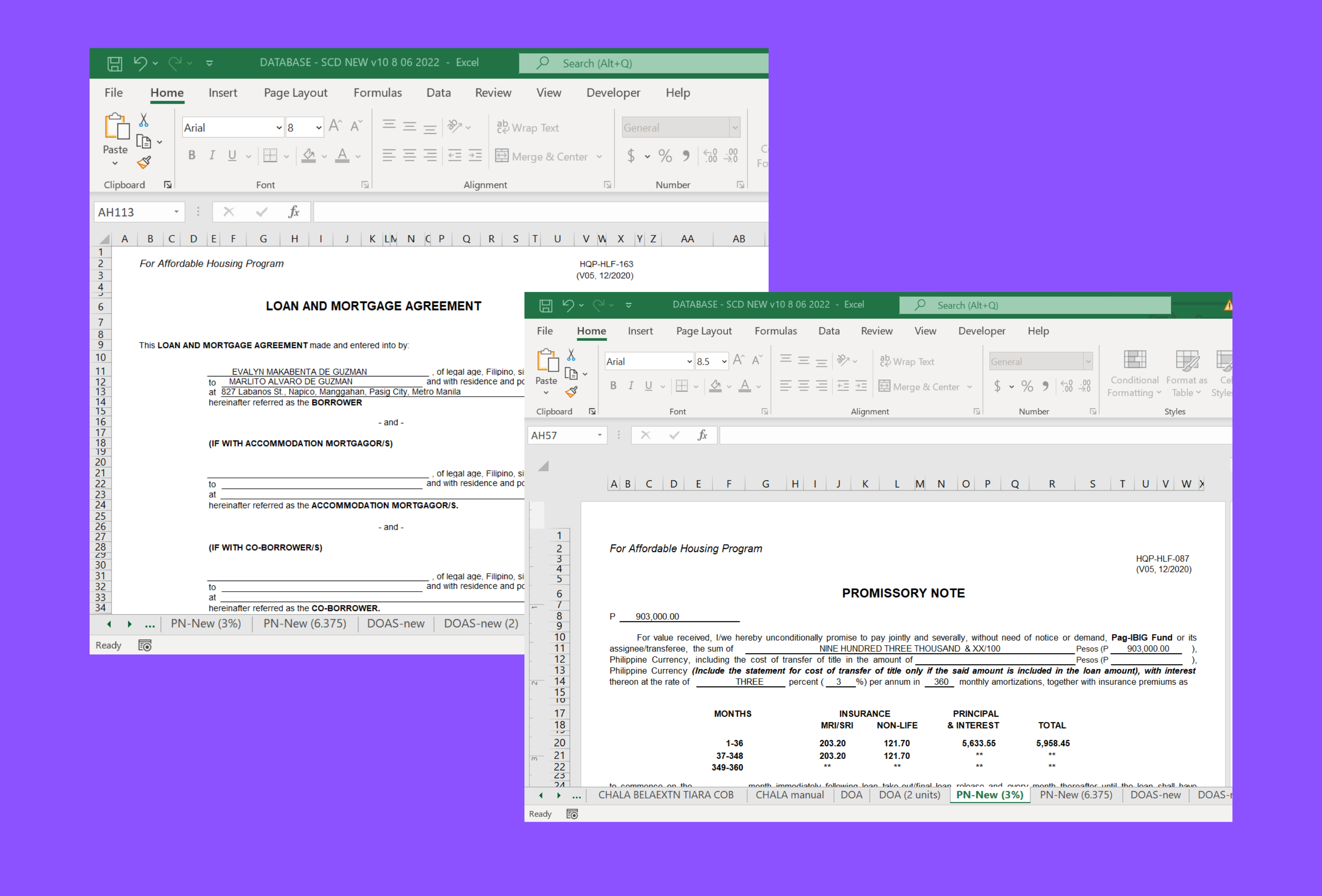Toggle Italic in the front window ribbon

click(630, 386)
